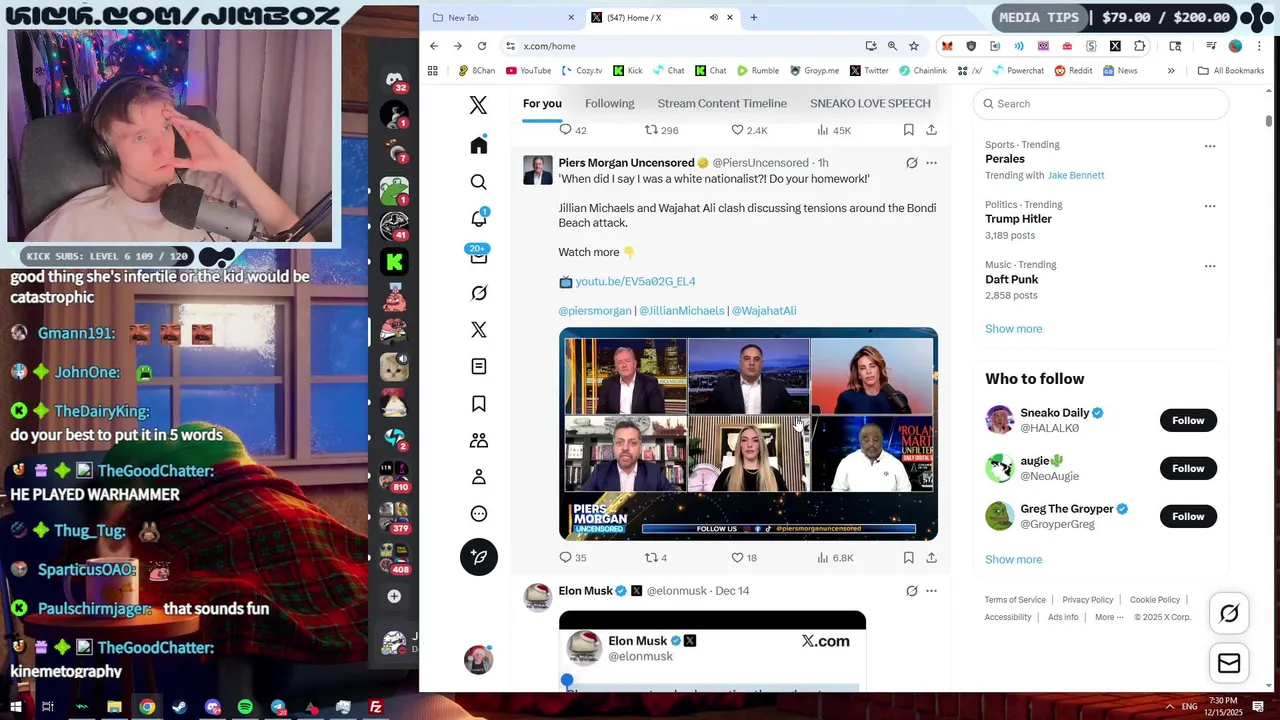Open the Communities icon in X sidebar
The height and width of the screenshot is (720, 1280).
point(478,440)
